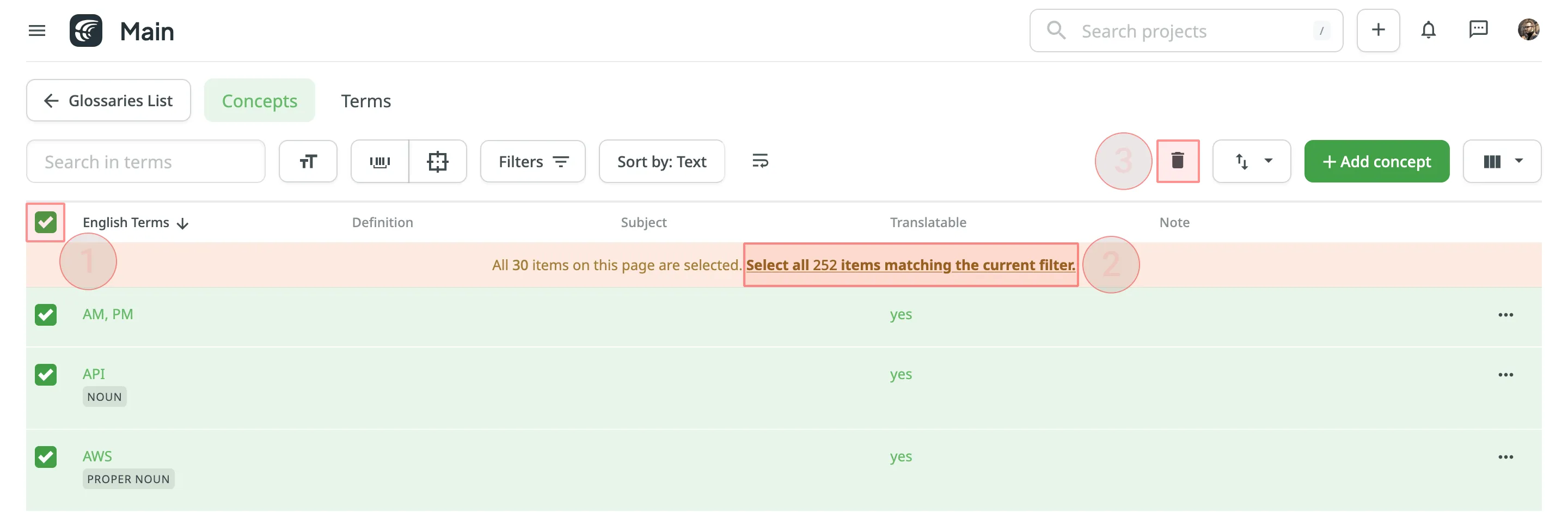Click the frame/crop display icon

point(438,161)
